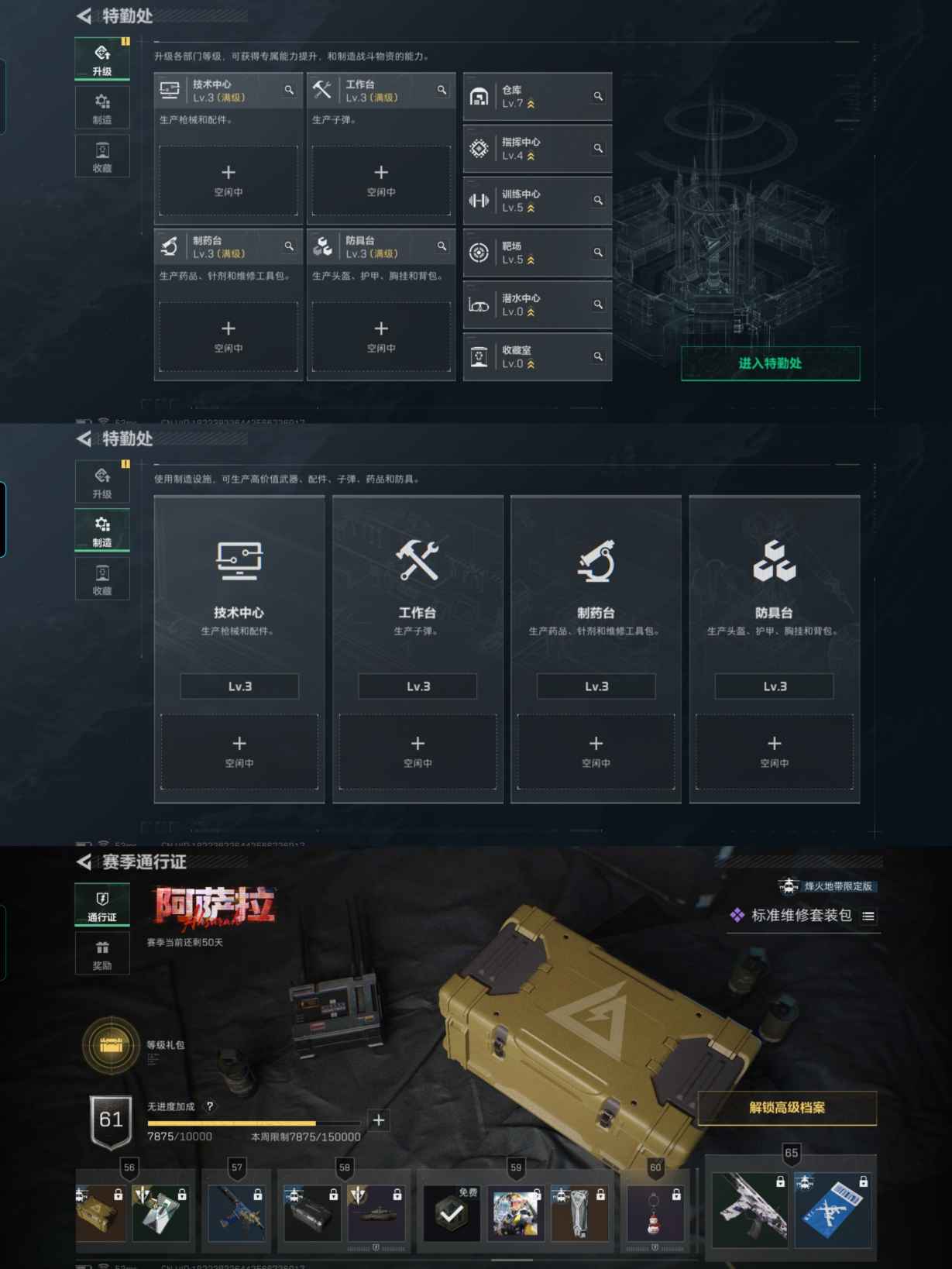
Task: Click 进入特勤处 green button
Action: click(x=770, y=363)
